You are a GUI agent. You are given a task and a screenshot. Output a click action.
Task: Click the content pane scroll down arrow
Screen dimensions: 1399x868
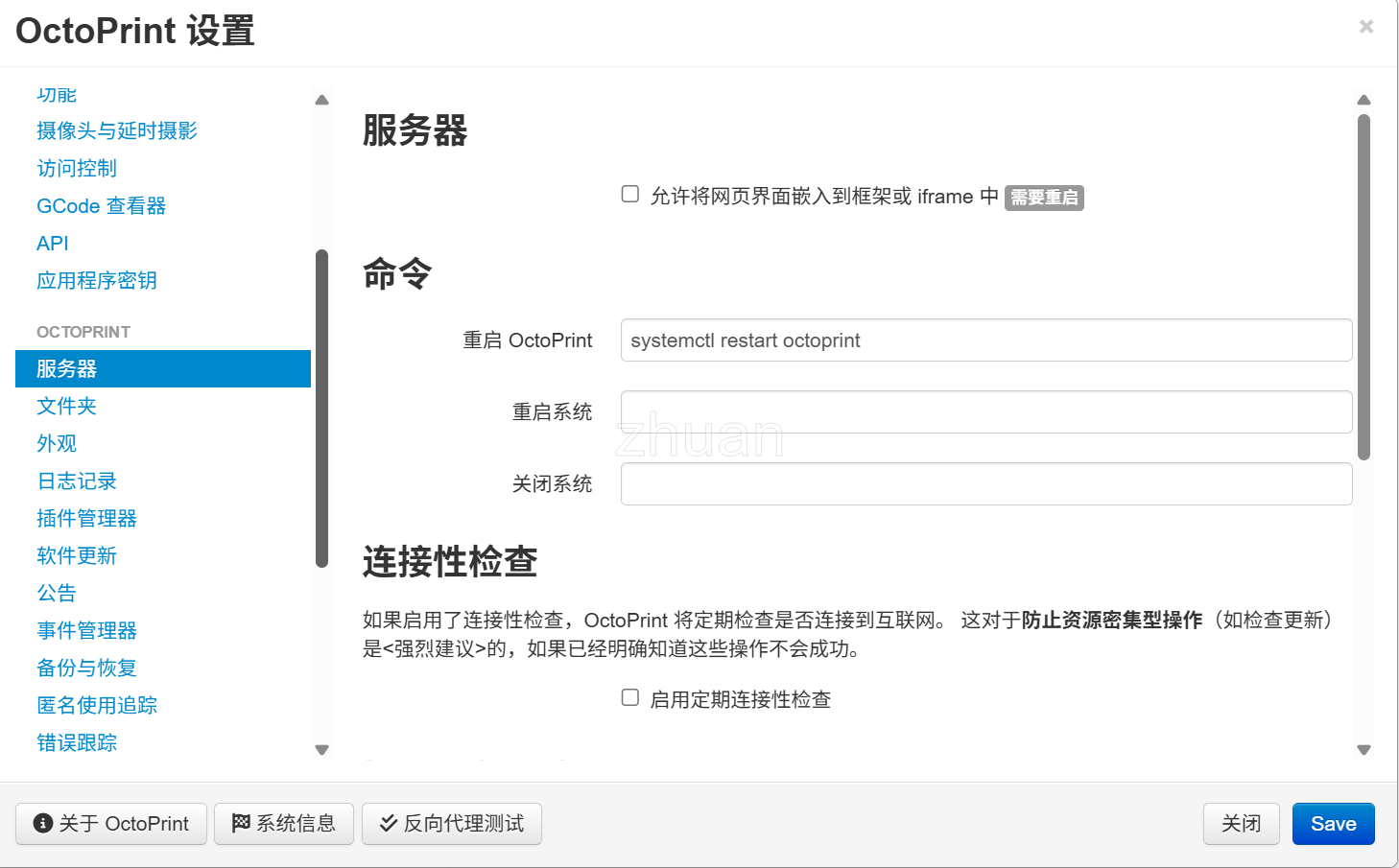coord(1364,750)
